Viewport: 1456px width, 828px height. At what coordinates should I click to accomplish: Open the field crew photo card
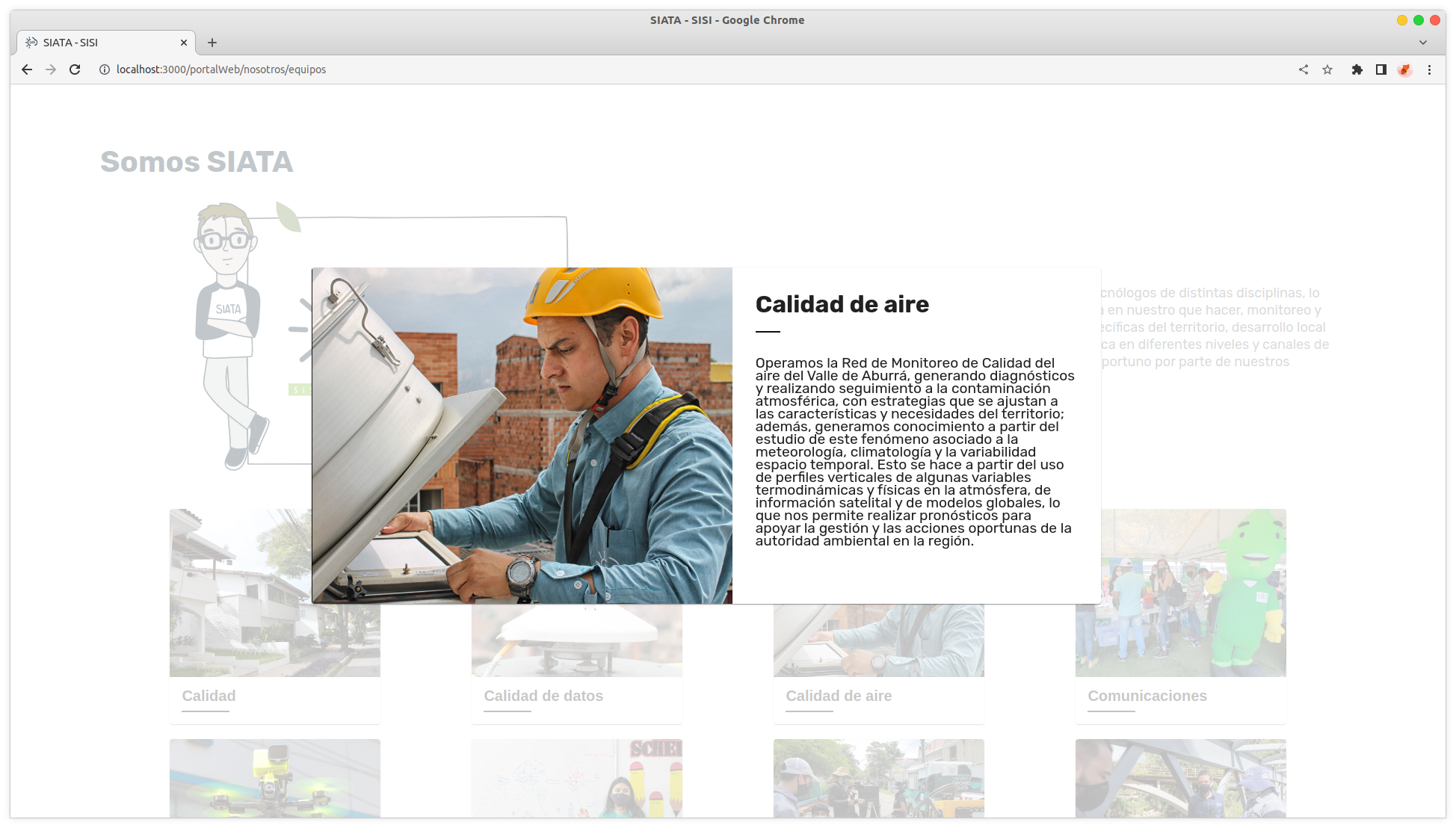[x=879, y=778]
